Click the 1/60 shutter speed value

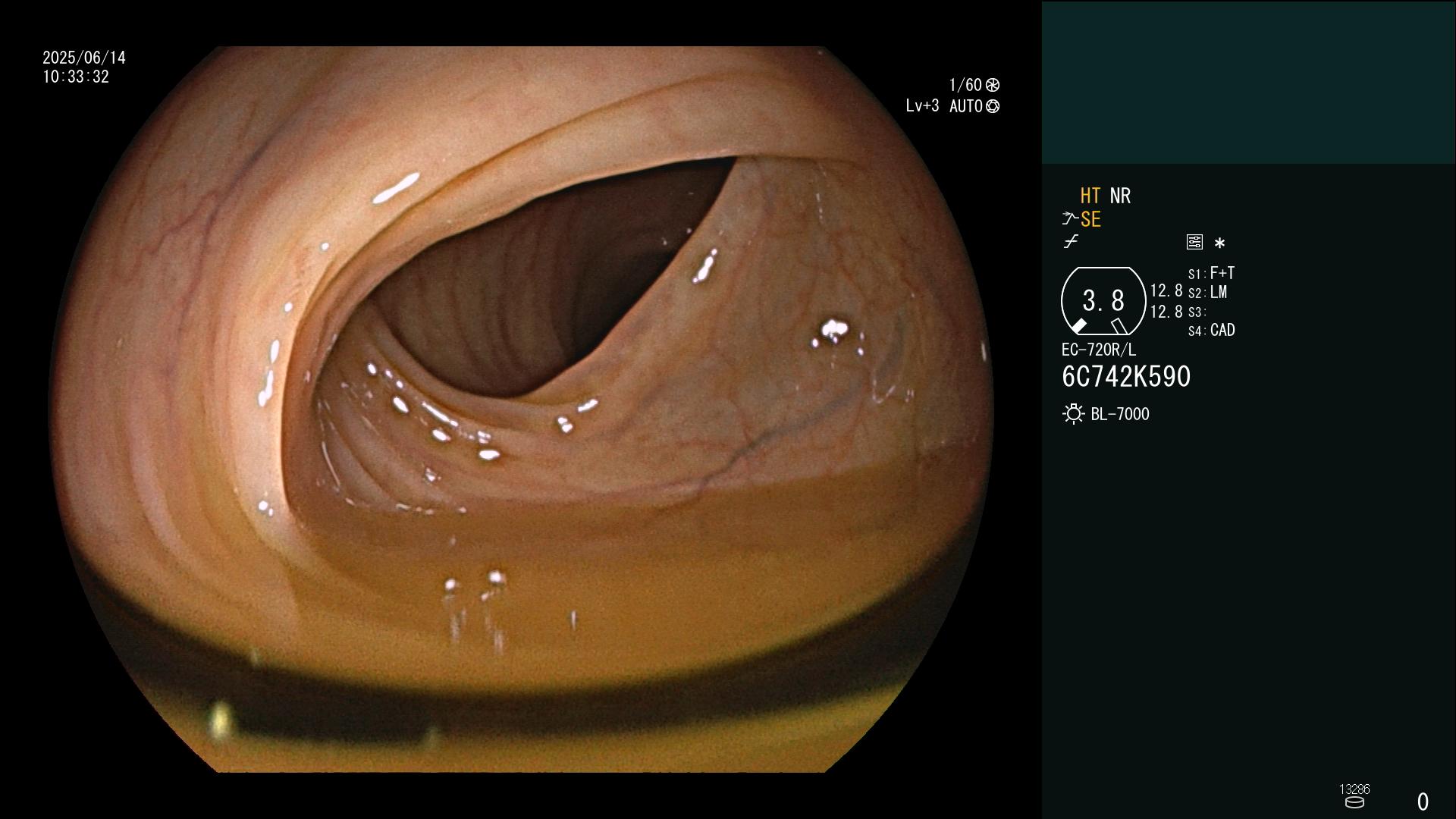click(965, 85)
